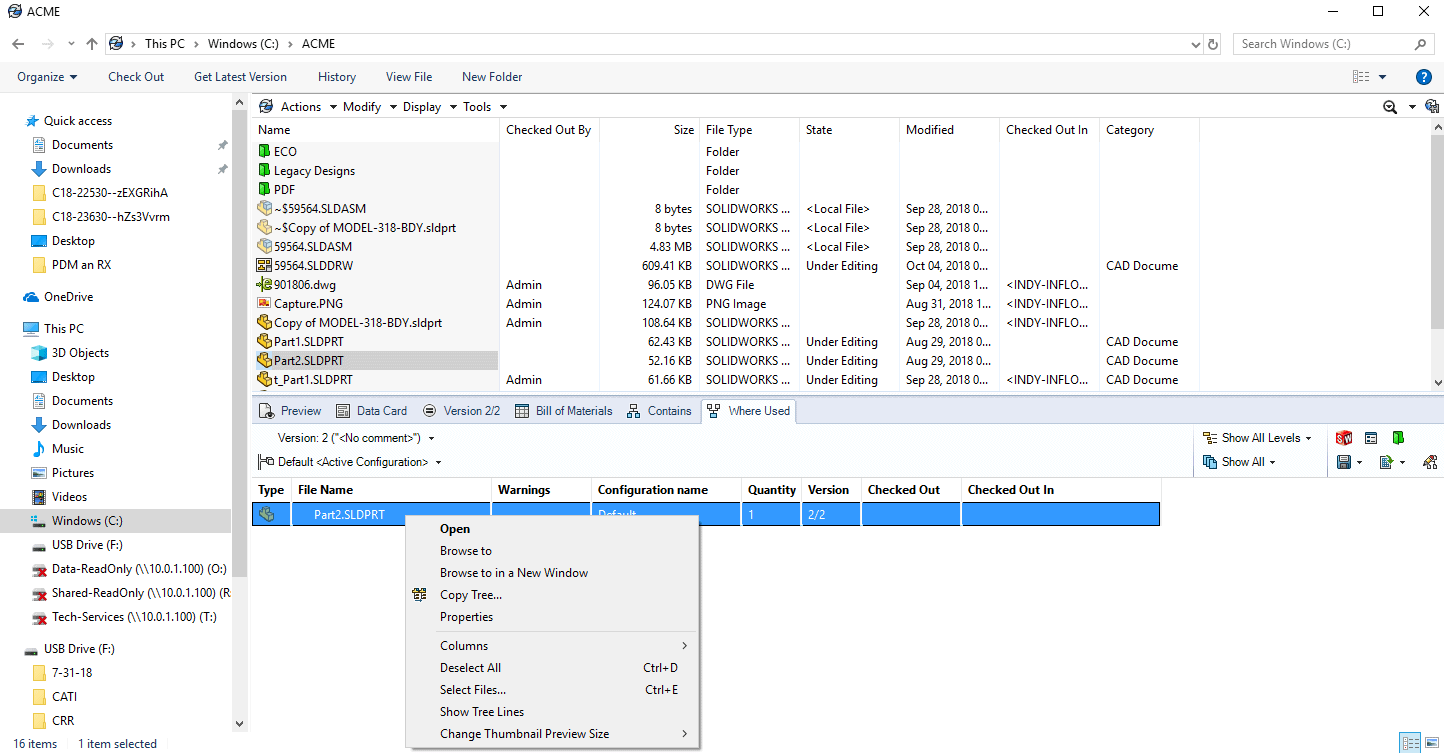Click the data card view icon beside SOLIDWORKS icon
This screenshot has width=1444, height=753.
pyautogui.click(x=1371, y=438)
